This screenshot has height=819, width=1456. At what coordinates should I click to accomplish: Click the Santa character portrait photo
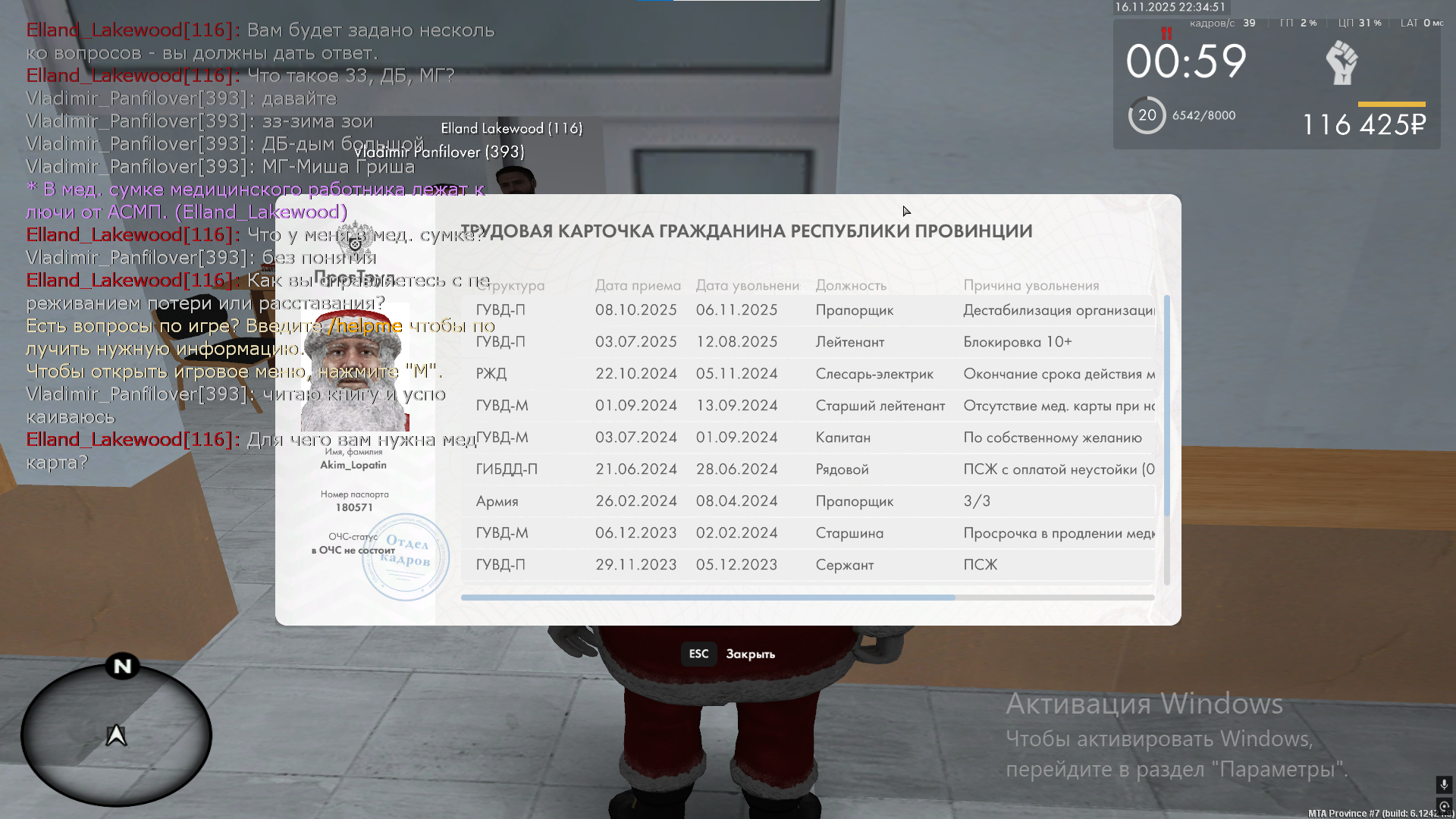pos(354,368)
